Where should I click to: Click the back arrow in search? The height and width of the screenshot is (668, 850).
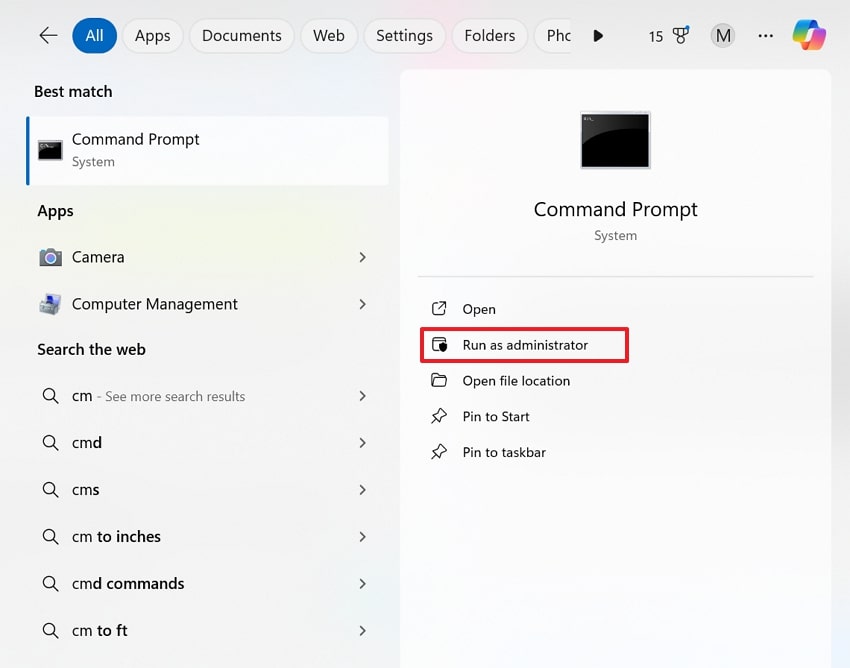click(48, 36)
